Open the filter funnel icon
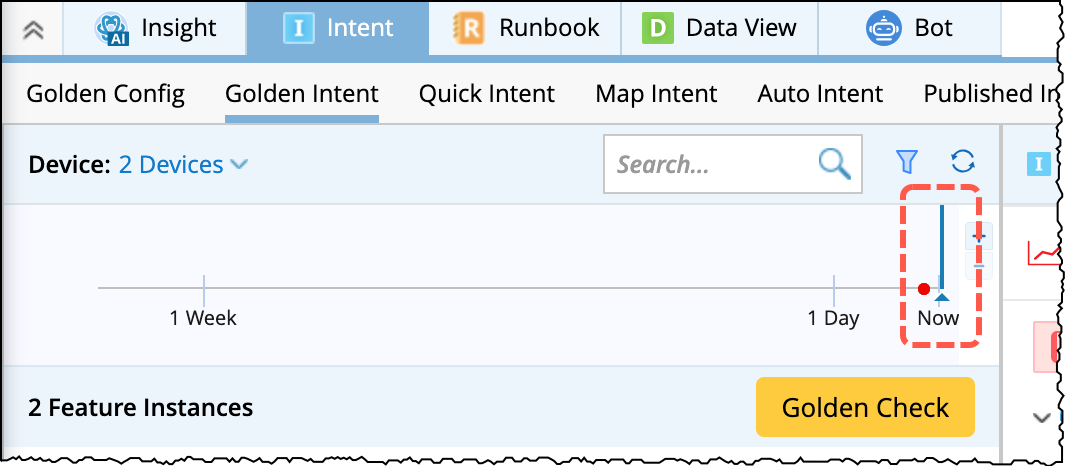1066x466 pixels. tap(907, 162)
